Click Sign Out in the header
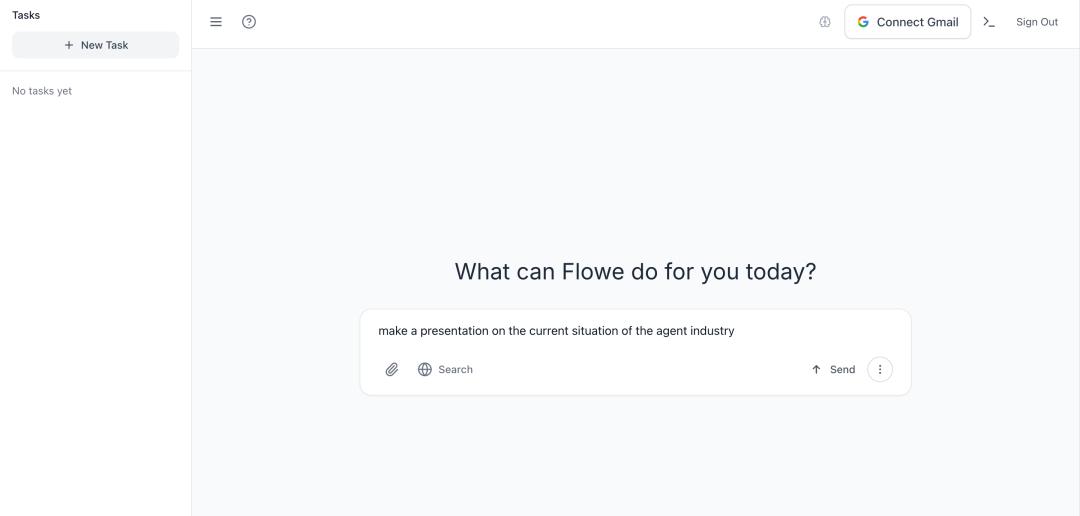 (x=1037, y=22)
